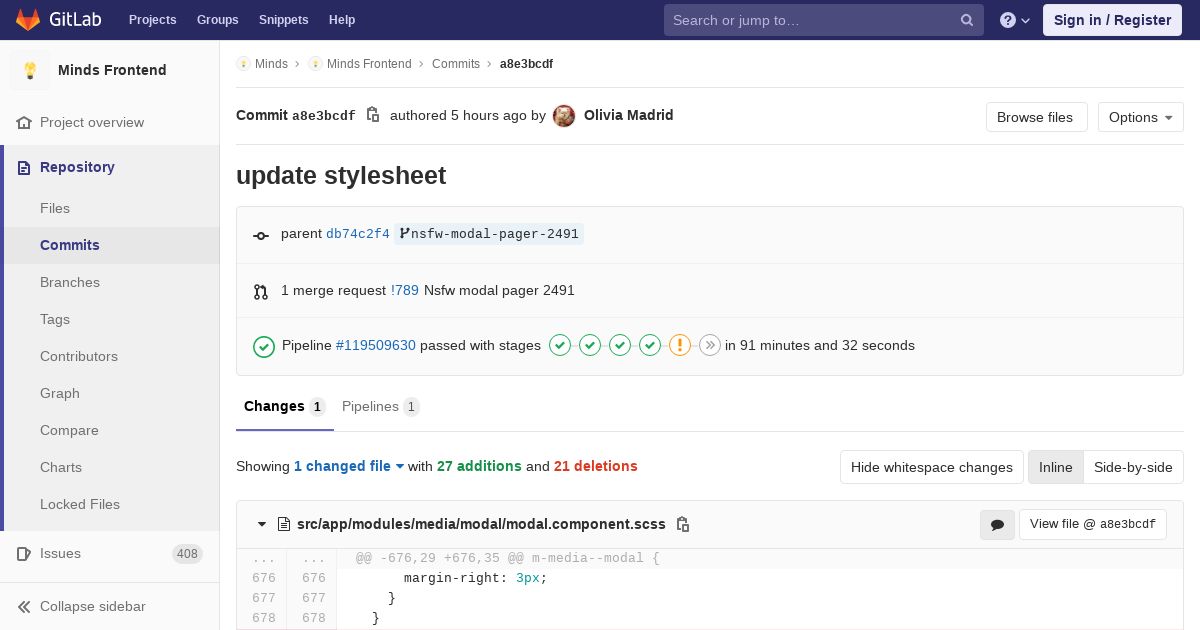The height and width of the screenshot is (630, 1200).
Task: Collapse the modal.component.scss diff
Action: point(262,524)
